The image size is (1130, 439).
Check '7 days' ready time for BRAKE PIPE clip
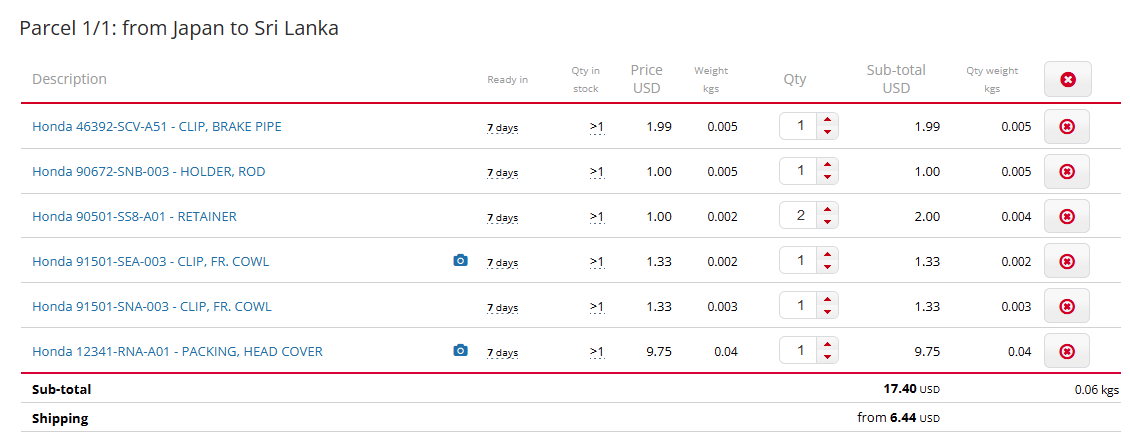point(502,128)
